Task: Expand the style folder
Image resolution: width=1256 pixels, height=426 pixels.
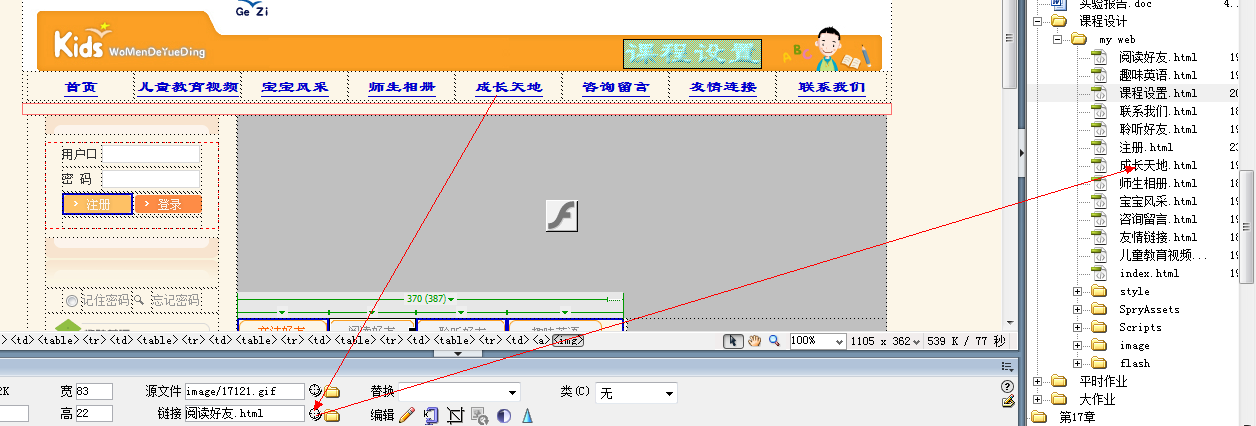Action: tap(1078, 291)
